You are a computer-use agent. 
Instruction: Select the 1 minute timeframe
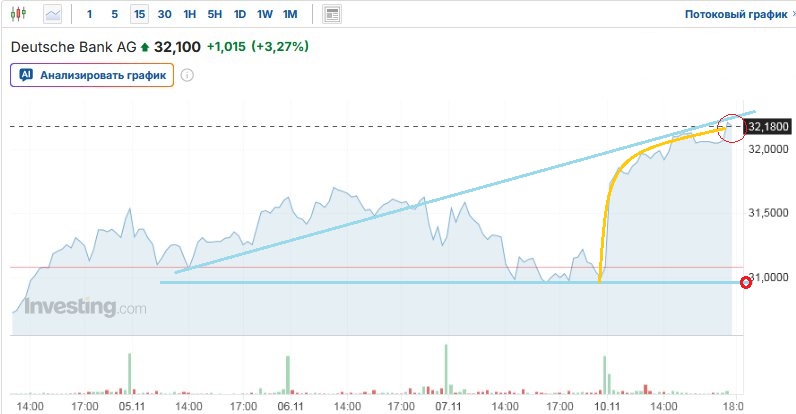click(x=90, y=15)
